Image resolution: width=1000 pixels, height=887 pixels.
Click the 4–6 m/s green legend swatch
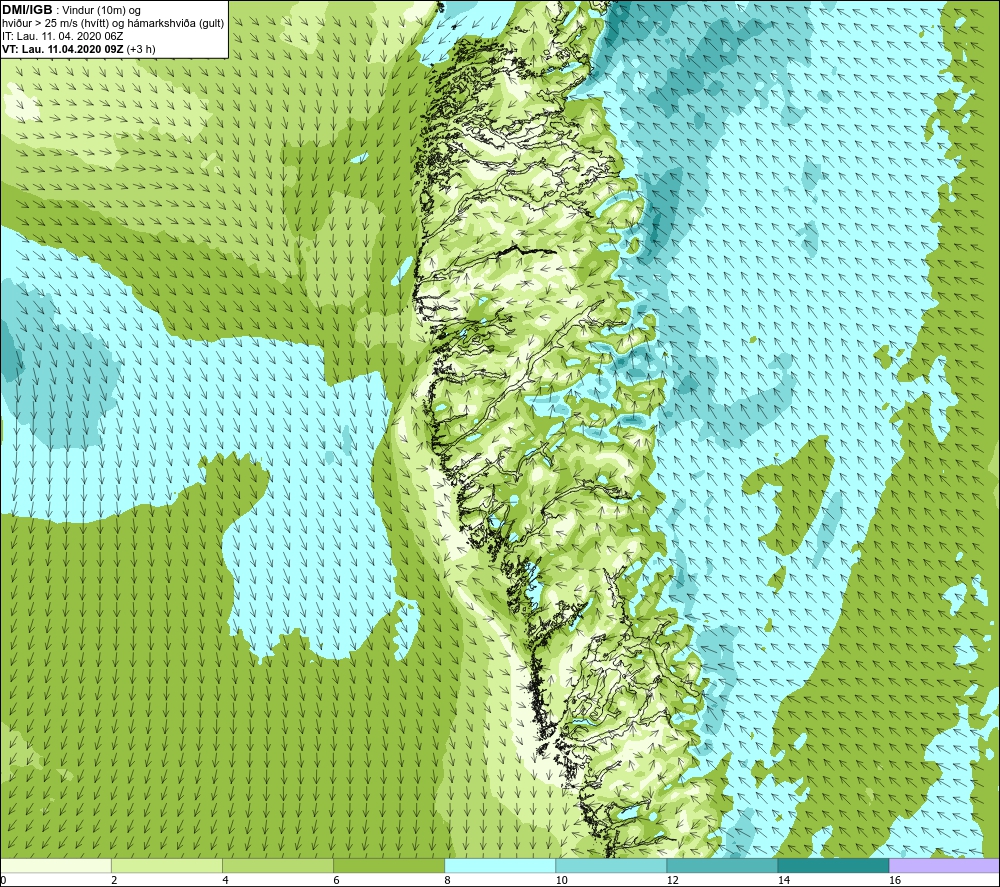pos(278,865)
